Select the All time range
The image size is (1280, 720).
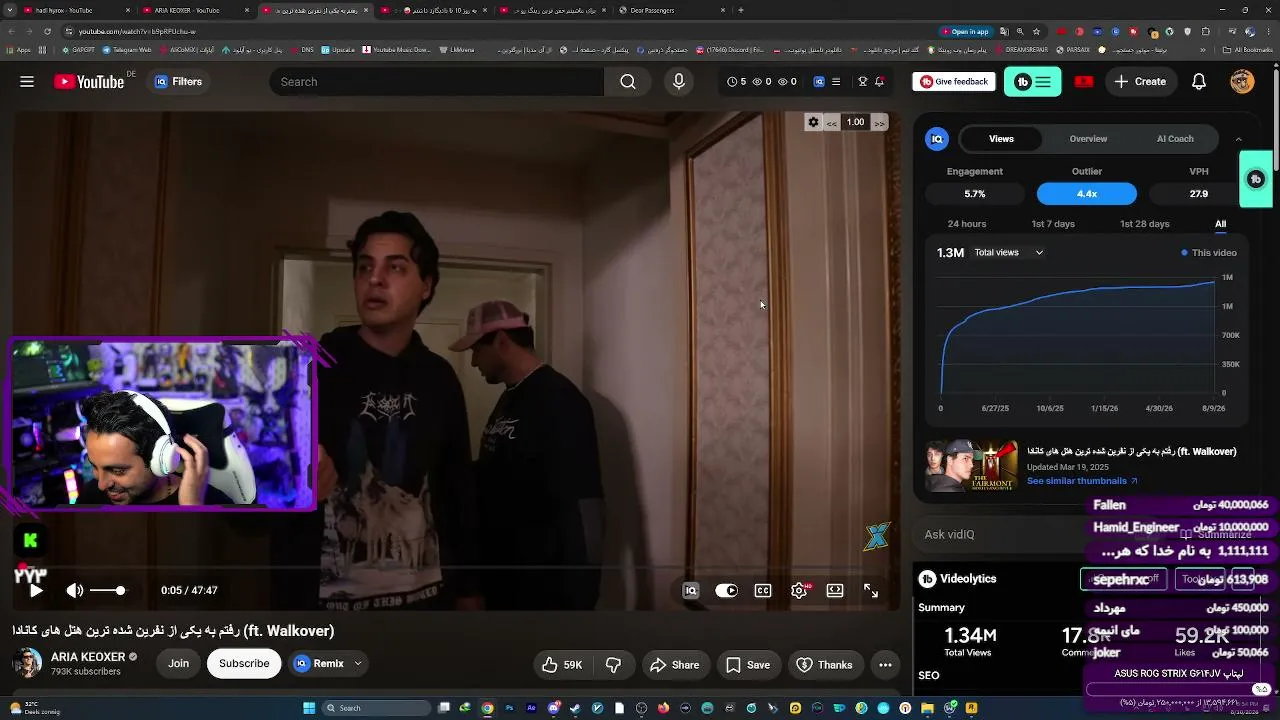[1220, 224]
